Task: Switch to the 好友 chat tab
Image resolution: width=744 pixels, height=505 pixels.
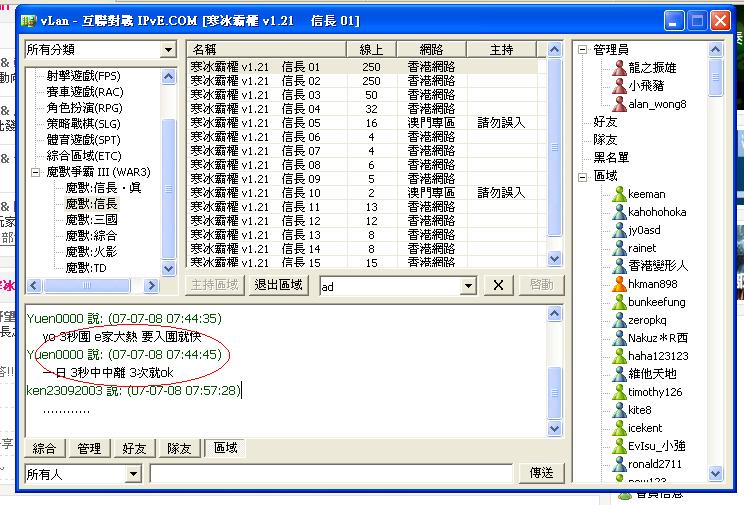Action: coord(134,448)
